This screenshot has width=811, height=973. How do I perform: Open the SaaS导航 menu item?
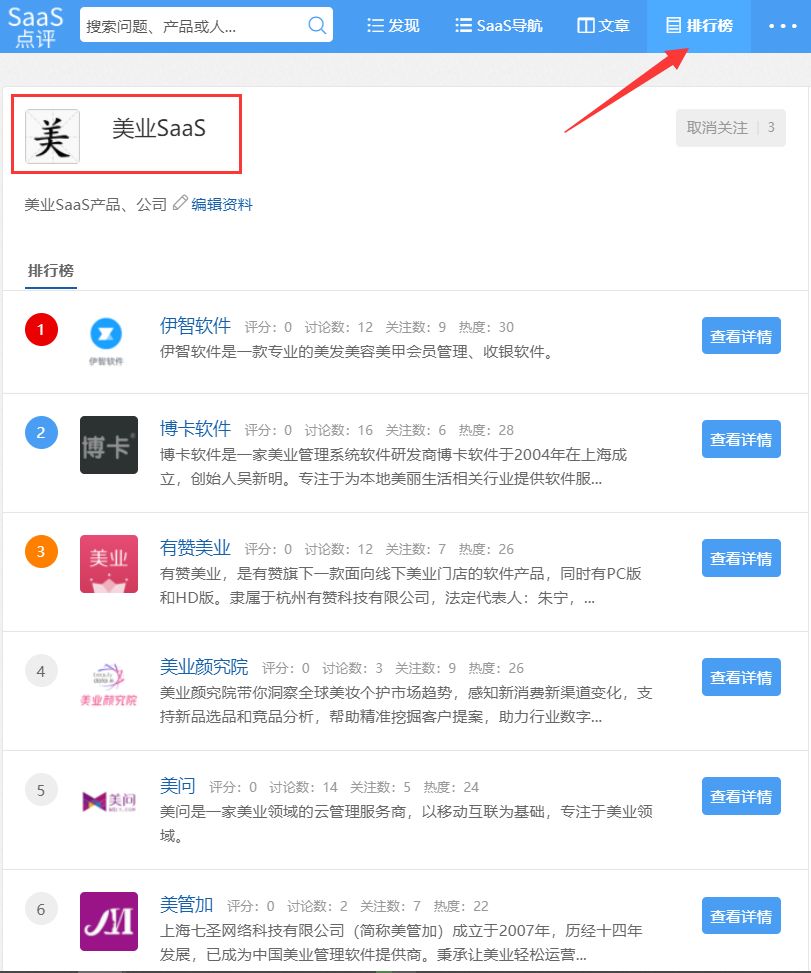click(x=498, y=25)
